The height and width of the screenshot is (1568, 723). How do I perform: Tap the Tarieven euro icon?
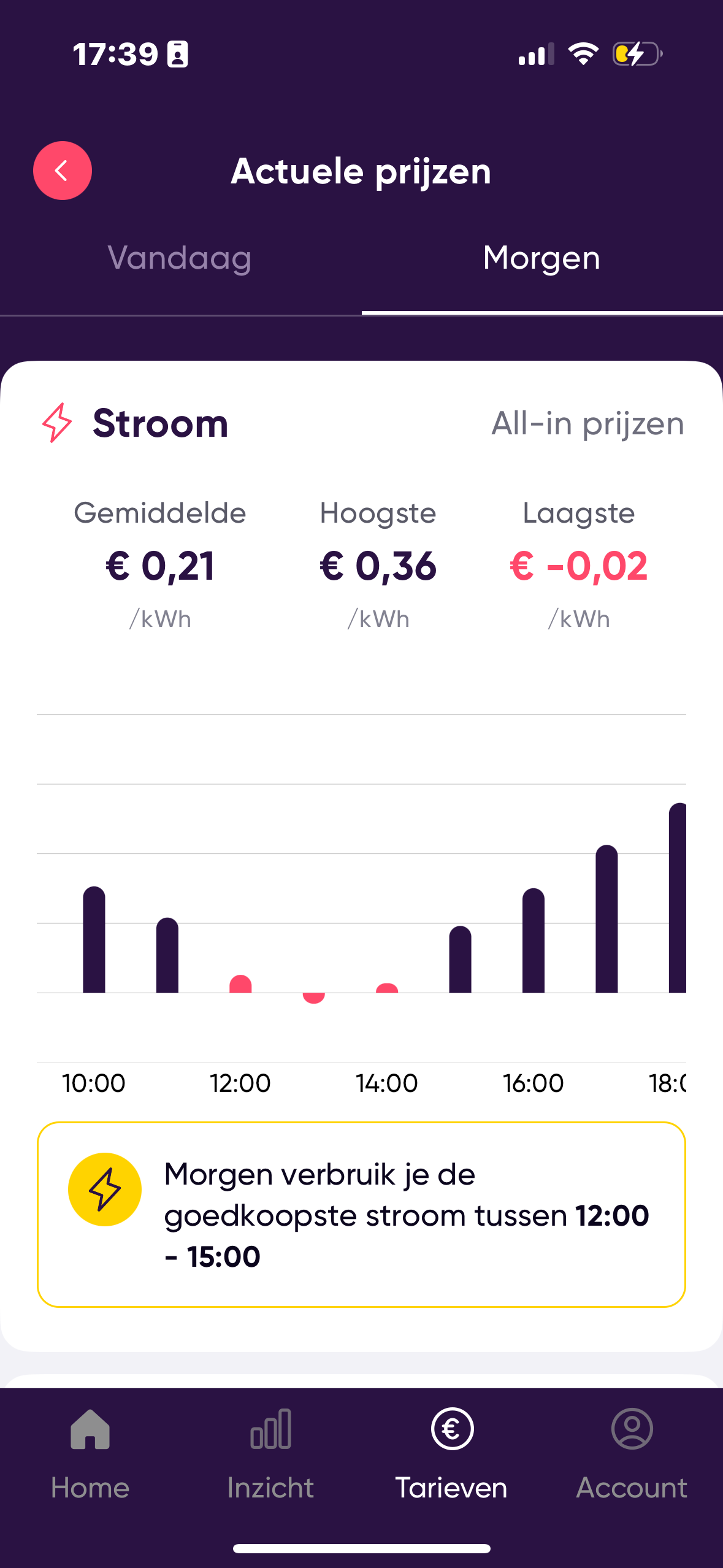click(452, 1429)
